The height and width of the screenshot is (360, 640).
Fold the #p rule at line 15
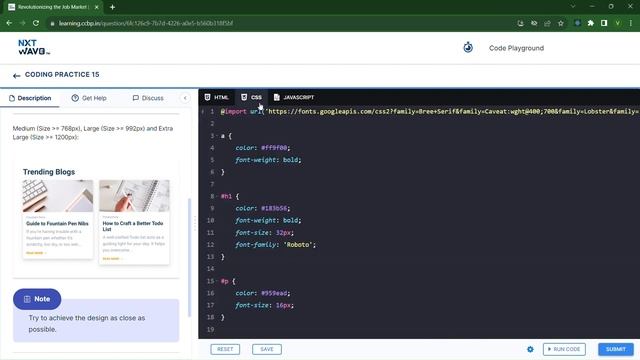[x=217, y=281]
